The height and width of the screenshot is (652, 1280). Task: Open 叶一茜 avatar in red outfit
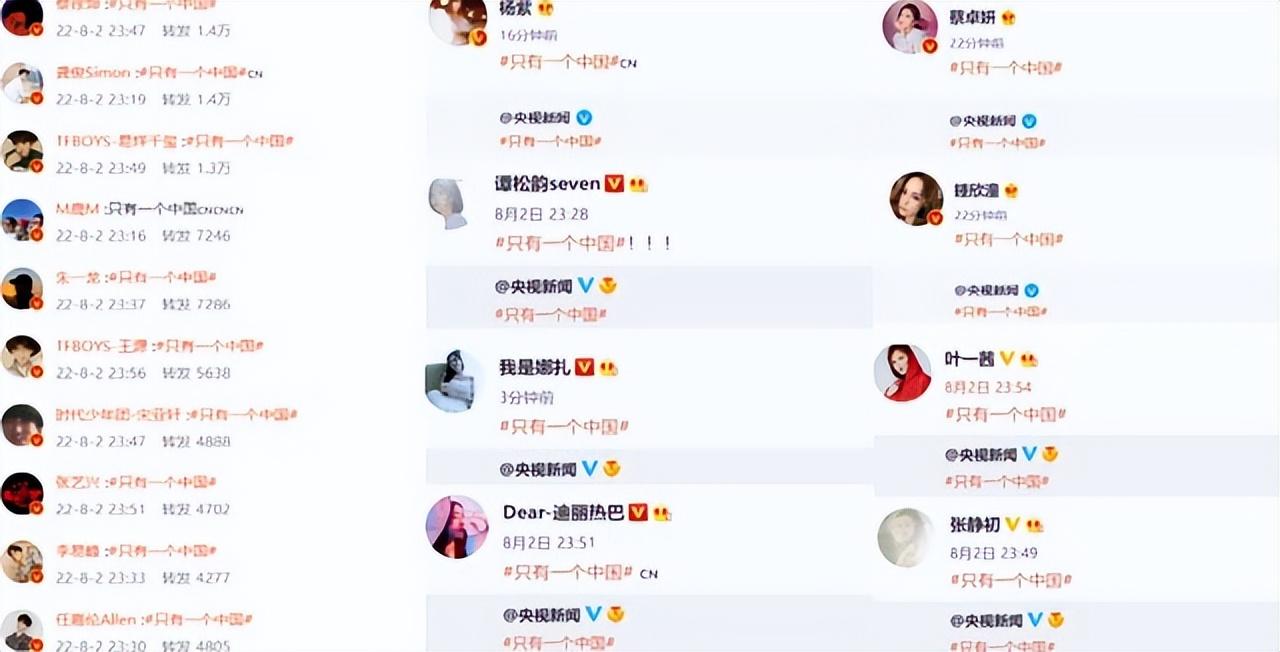903,373
